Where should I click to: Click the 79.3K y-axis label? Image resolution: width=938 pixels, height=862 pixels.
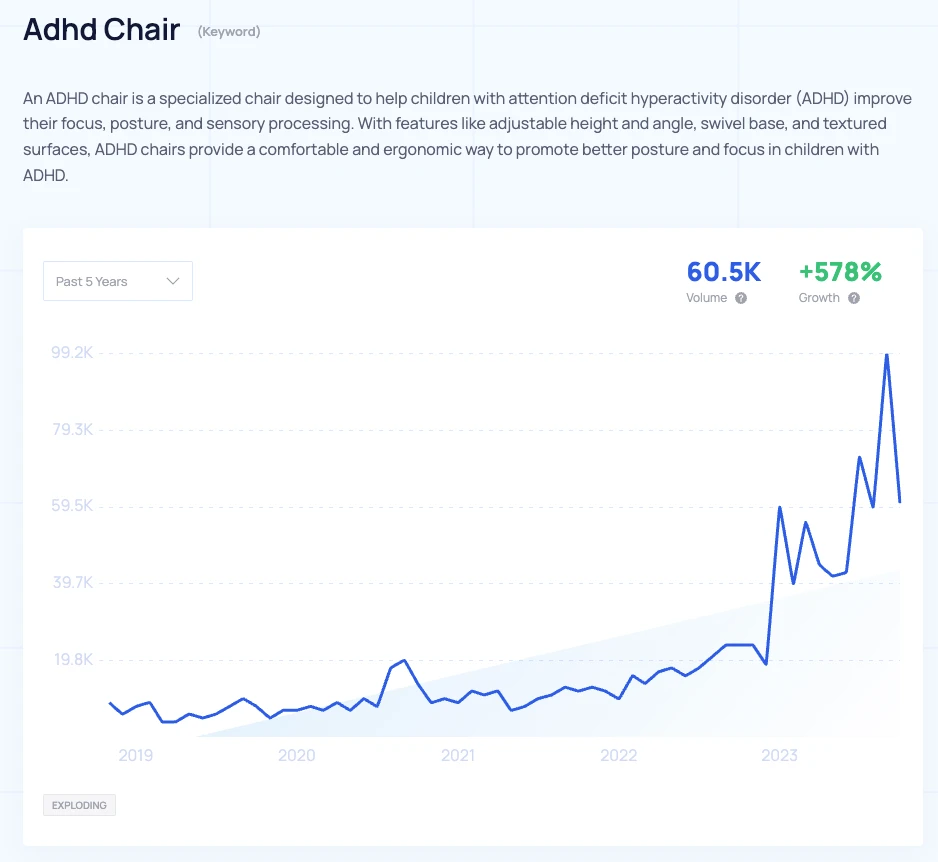pyautogui.click(x=72, y=430)
